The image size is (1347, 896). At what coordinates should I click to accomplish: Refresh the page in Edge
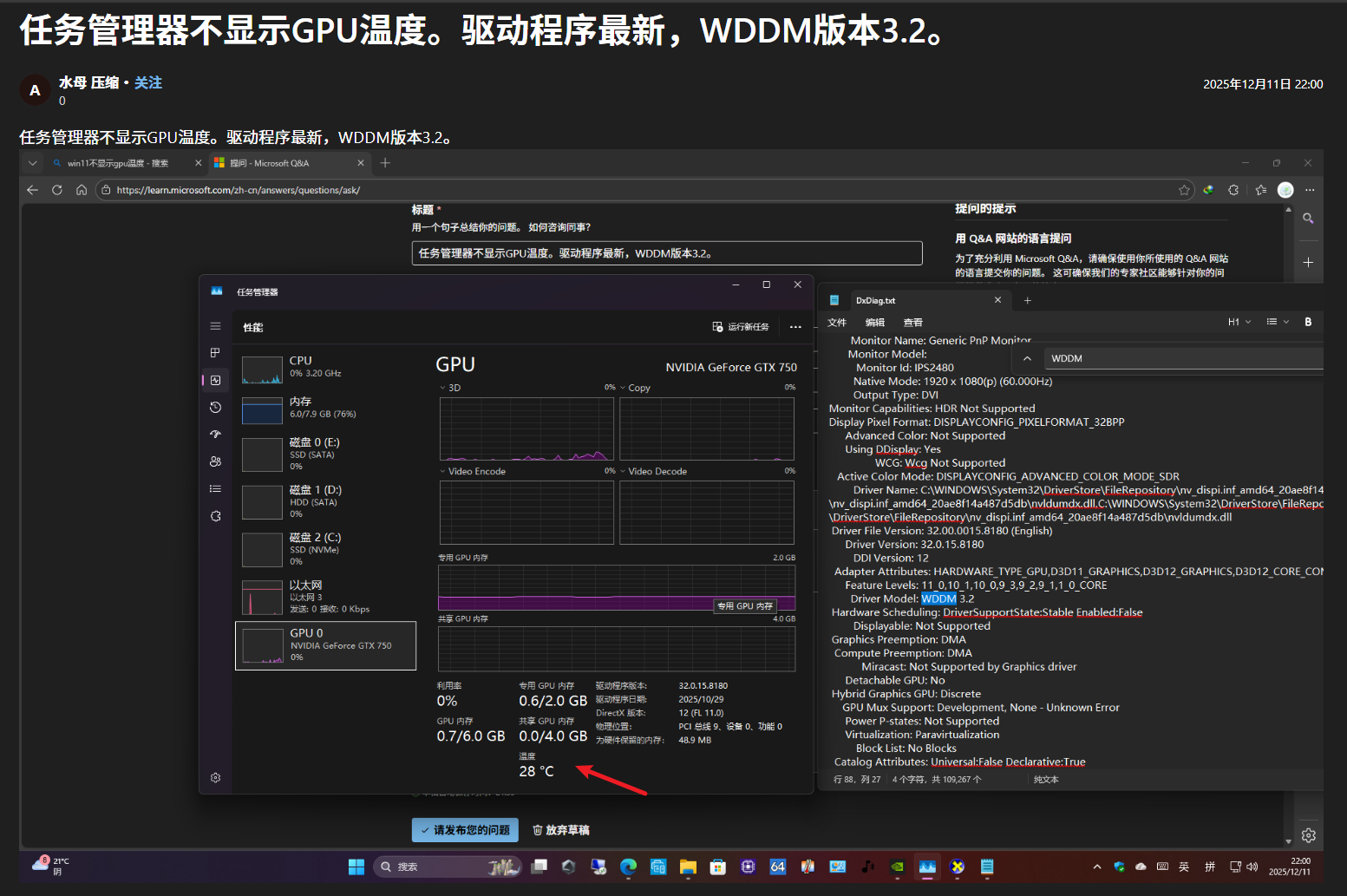[57, 190]
